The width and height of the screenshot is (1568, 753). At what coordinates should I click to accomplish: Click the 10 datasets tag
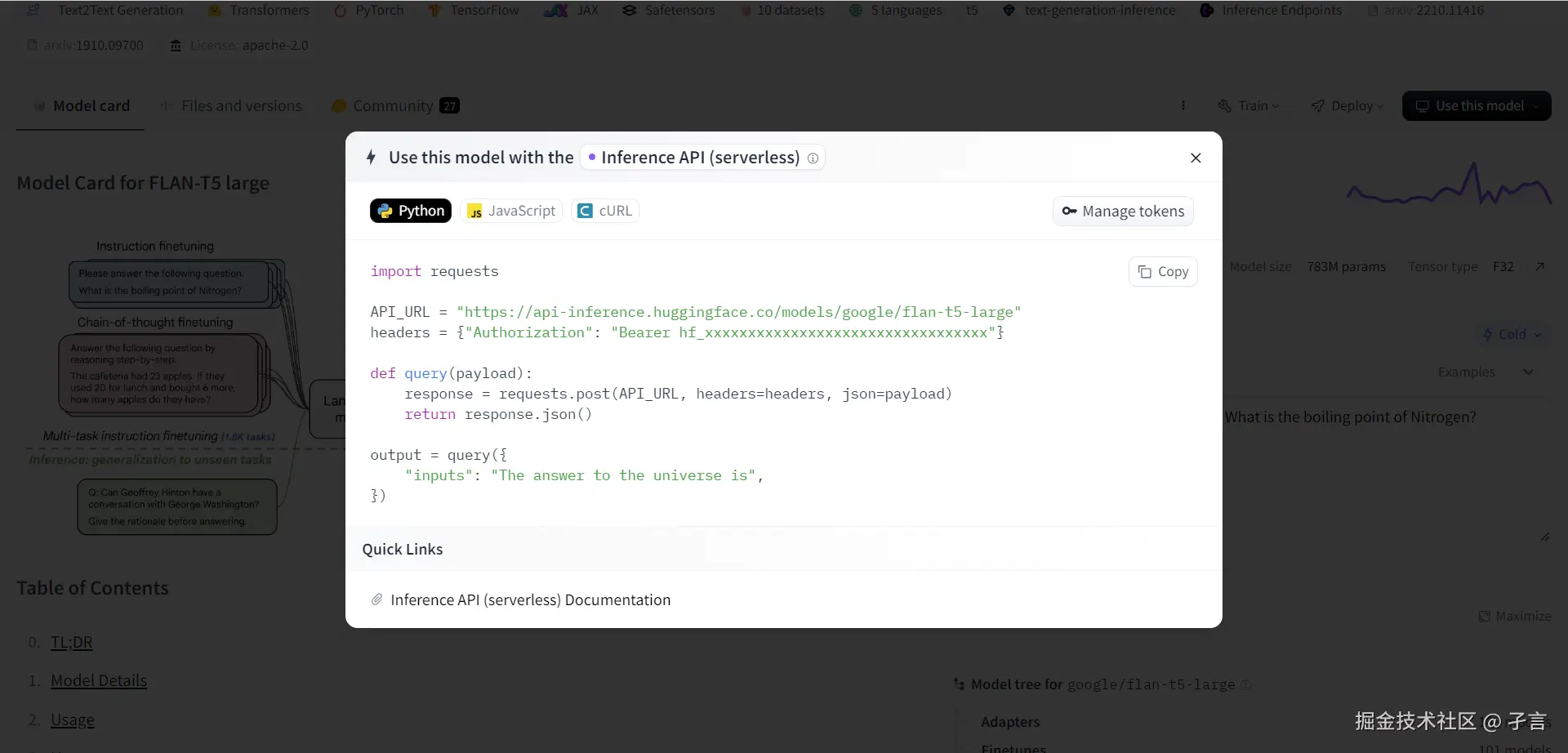782,11
